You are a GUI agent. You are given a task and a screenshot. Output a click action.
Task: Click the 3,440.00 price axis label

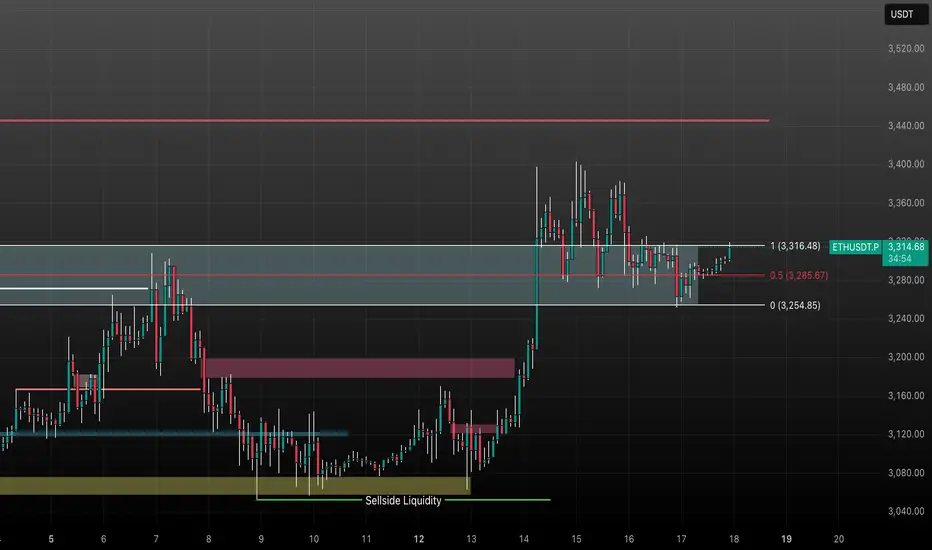(x=906, y=126)
